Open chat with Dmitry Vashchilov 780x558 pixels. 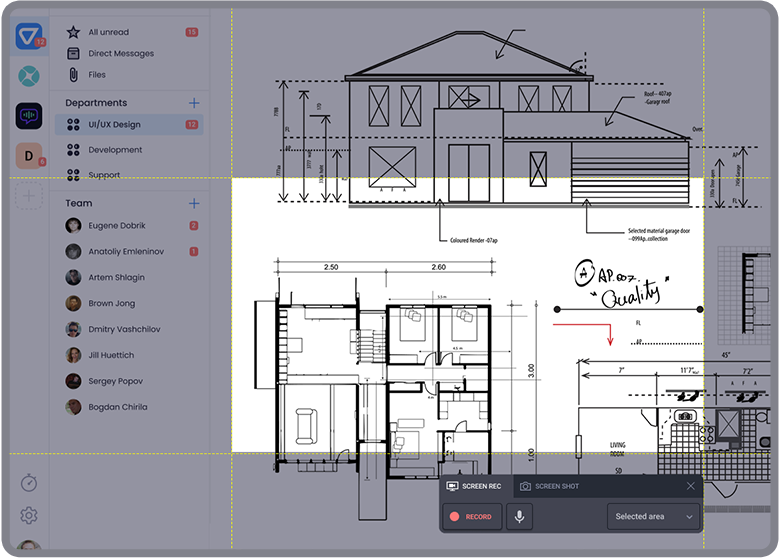(x=124, y=329)
